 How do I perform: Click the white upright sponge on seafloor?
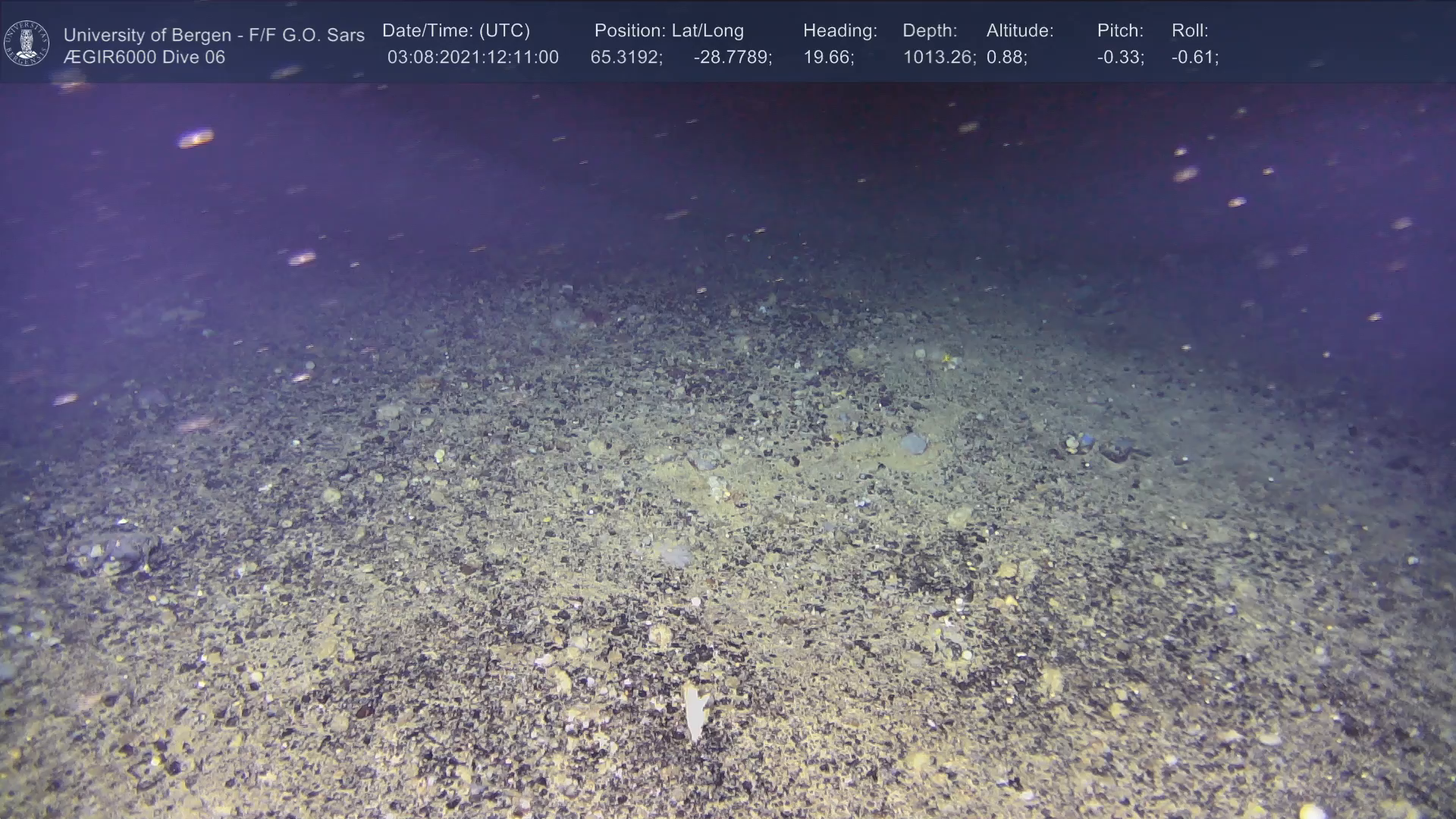pos(695,711)
